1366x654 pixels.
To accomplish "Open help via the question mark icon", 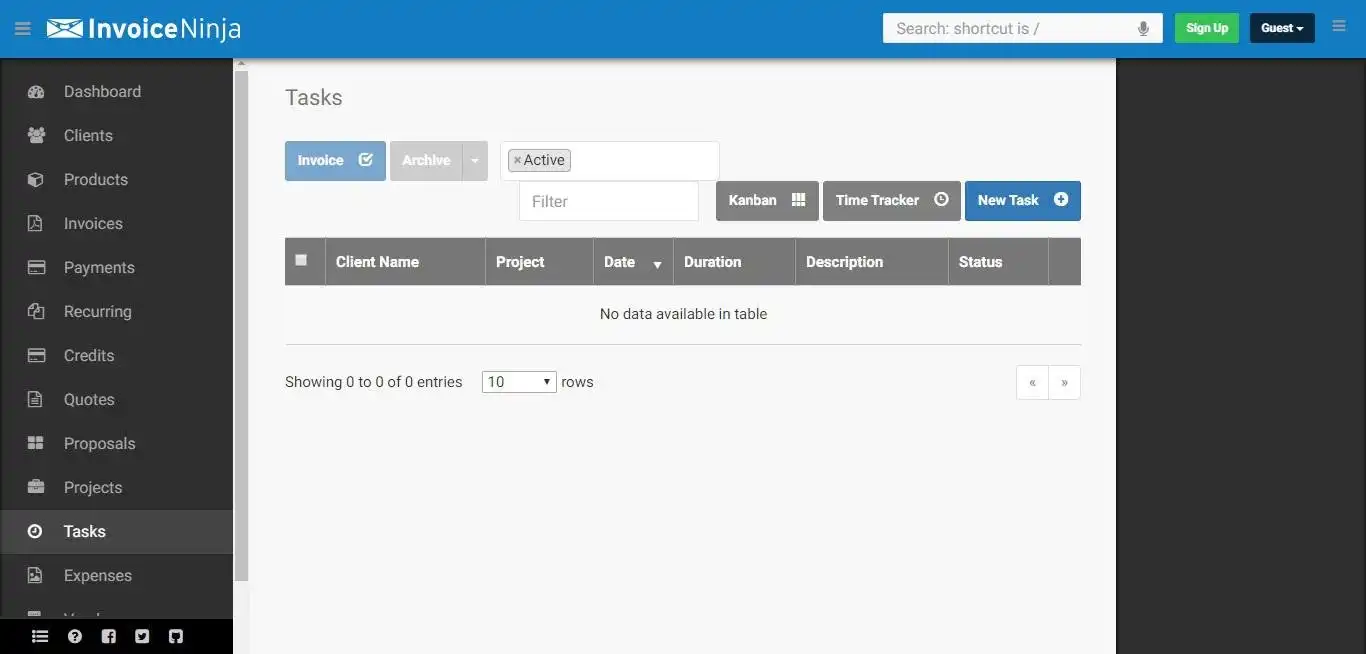I will tap(74, 636).
